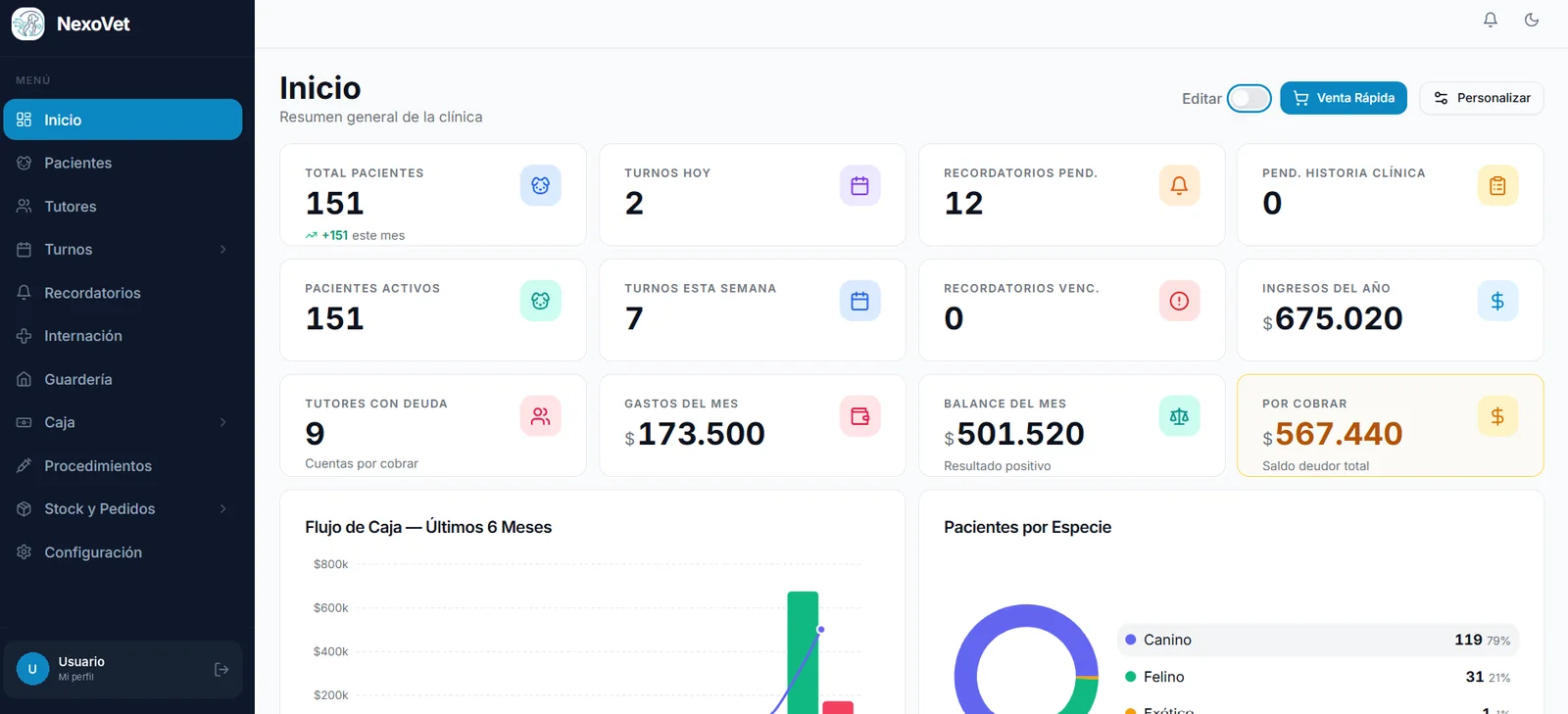This screenshot has width=1568, height=714.
Task: Switch to dark mode with the moon icon
Action: pos(1532,20)
